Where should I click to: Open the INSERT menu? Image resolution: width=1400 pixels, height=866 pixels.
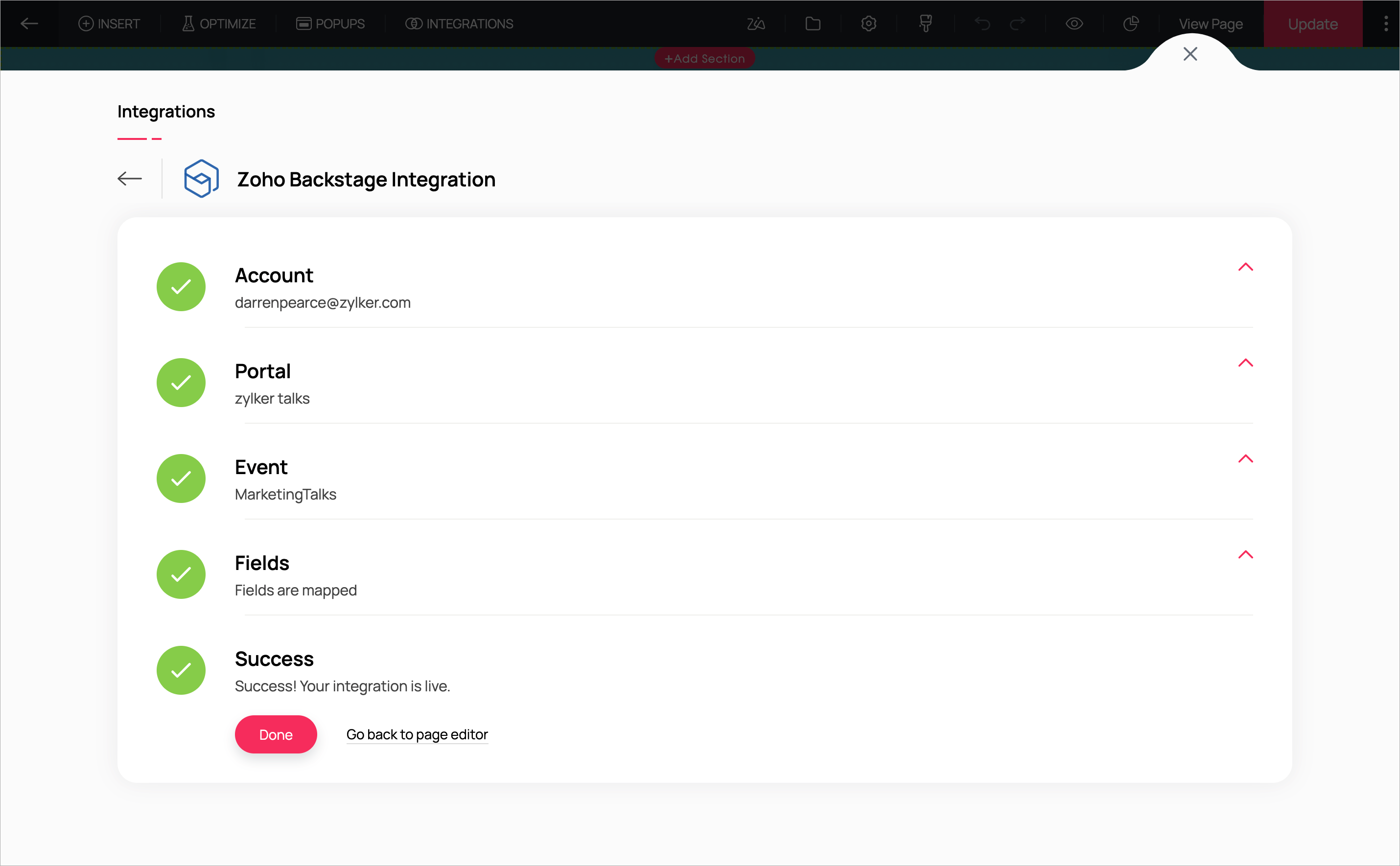pos(109,23)
